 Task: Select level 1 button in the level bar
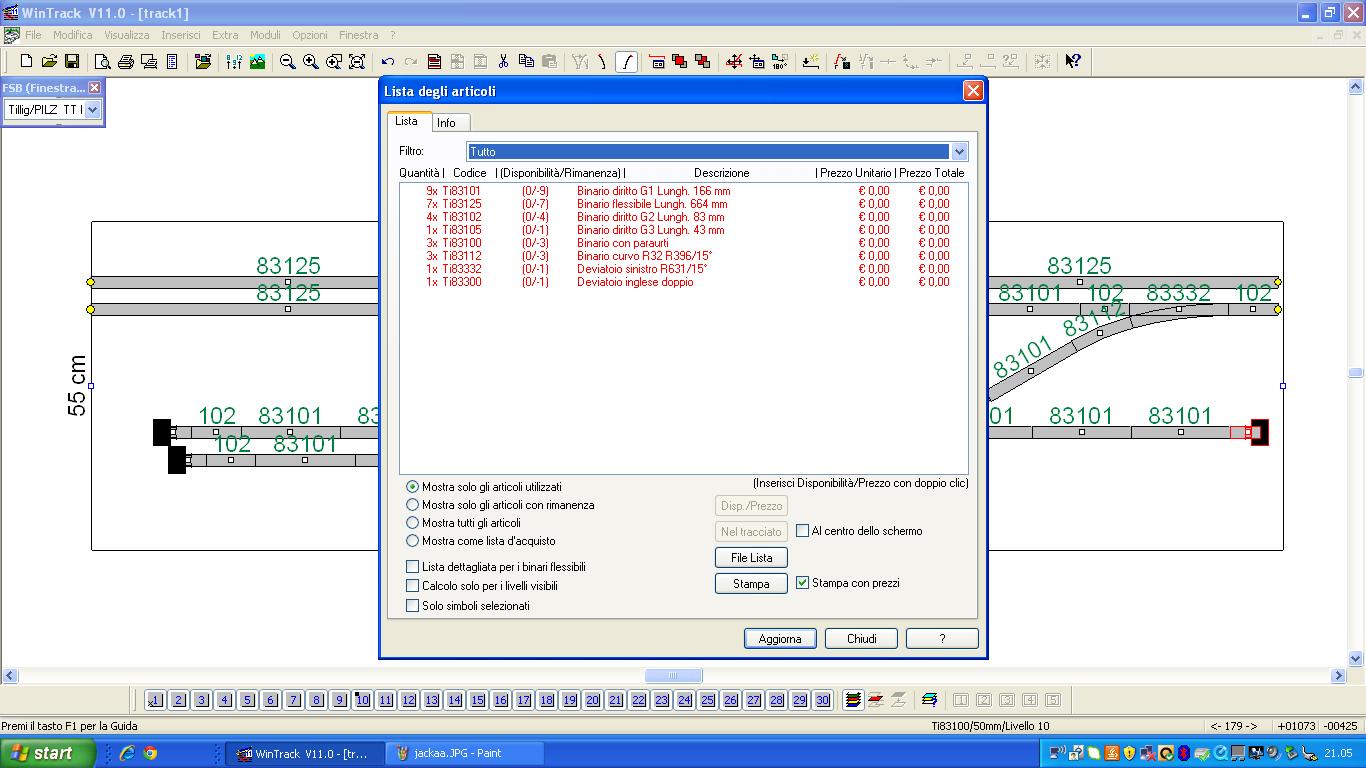[x=155, y=700]
